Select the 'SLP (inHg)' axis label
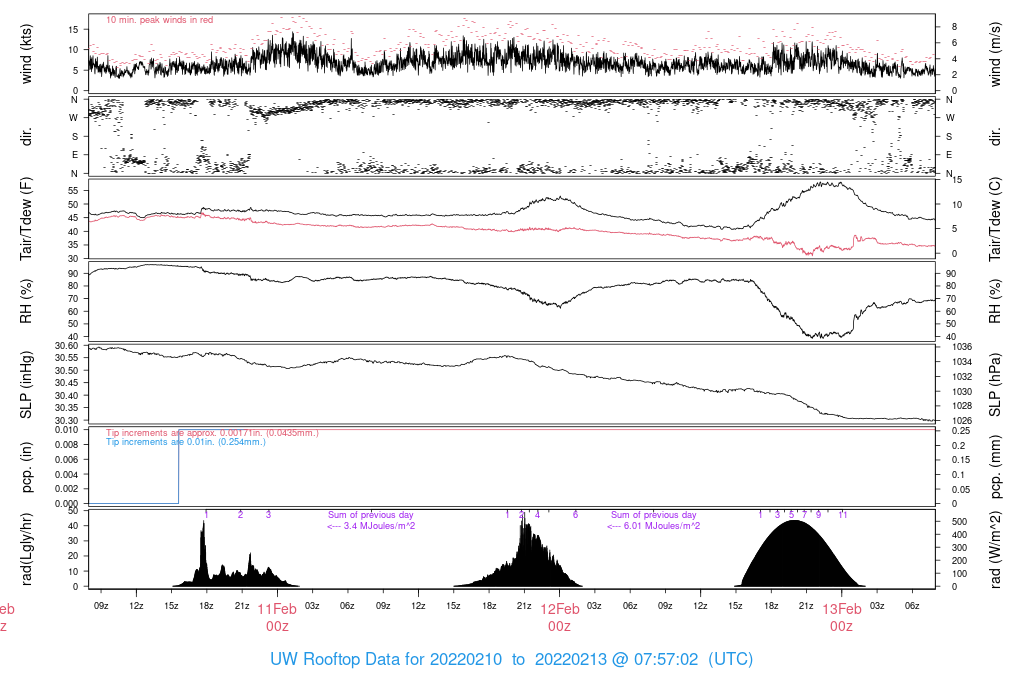 point(26,385)
